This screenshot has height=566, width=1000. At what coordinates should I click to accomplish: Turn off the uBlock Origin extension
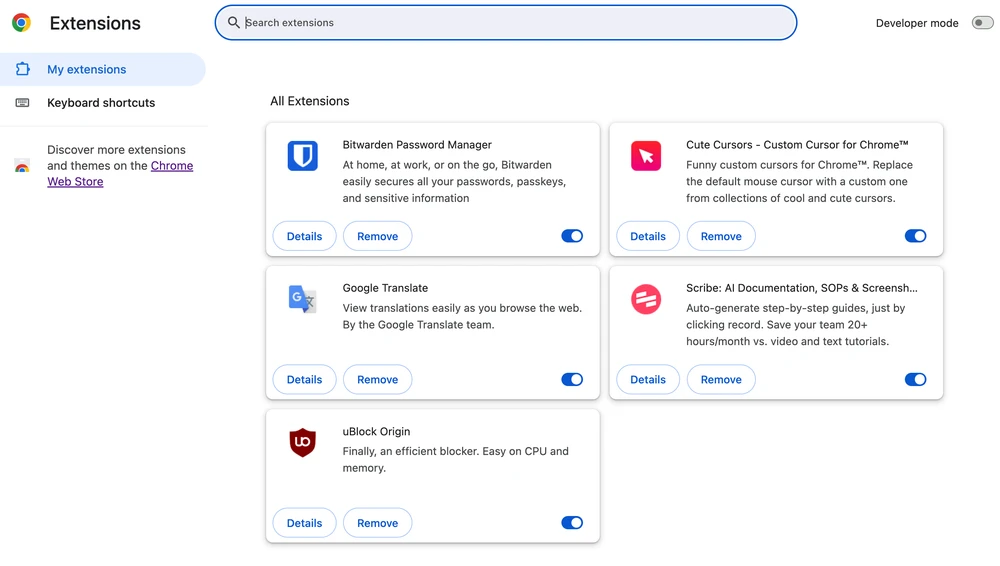coord(572,523)
